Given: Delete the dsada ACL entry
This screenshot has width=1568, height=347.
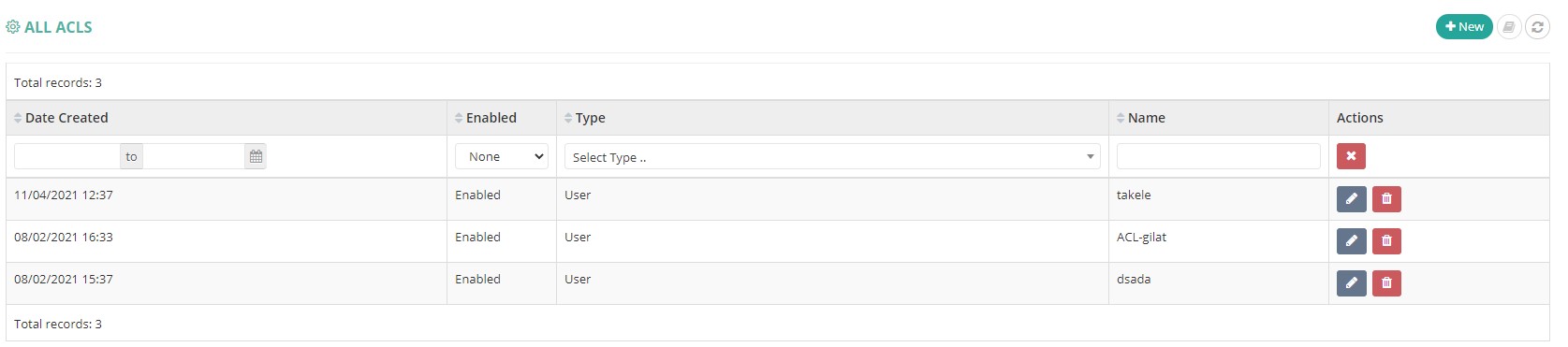Looking at the screenshot, I should pyautogui.click(x=1386, y=282).
